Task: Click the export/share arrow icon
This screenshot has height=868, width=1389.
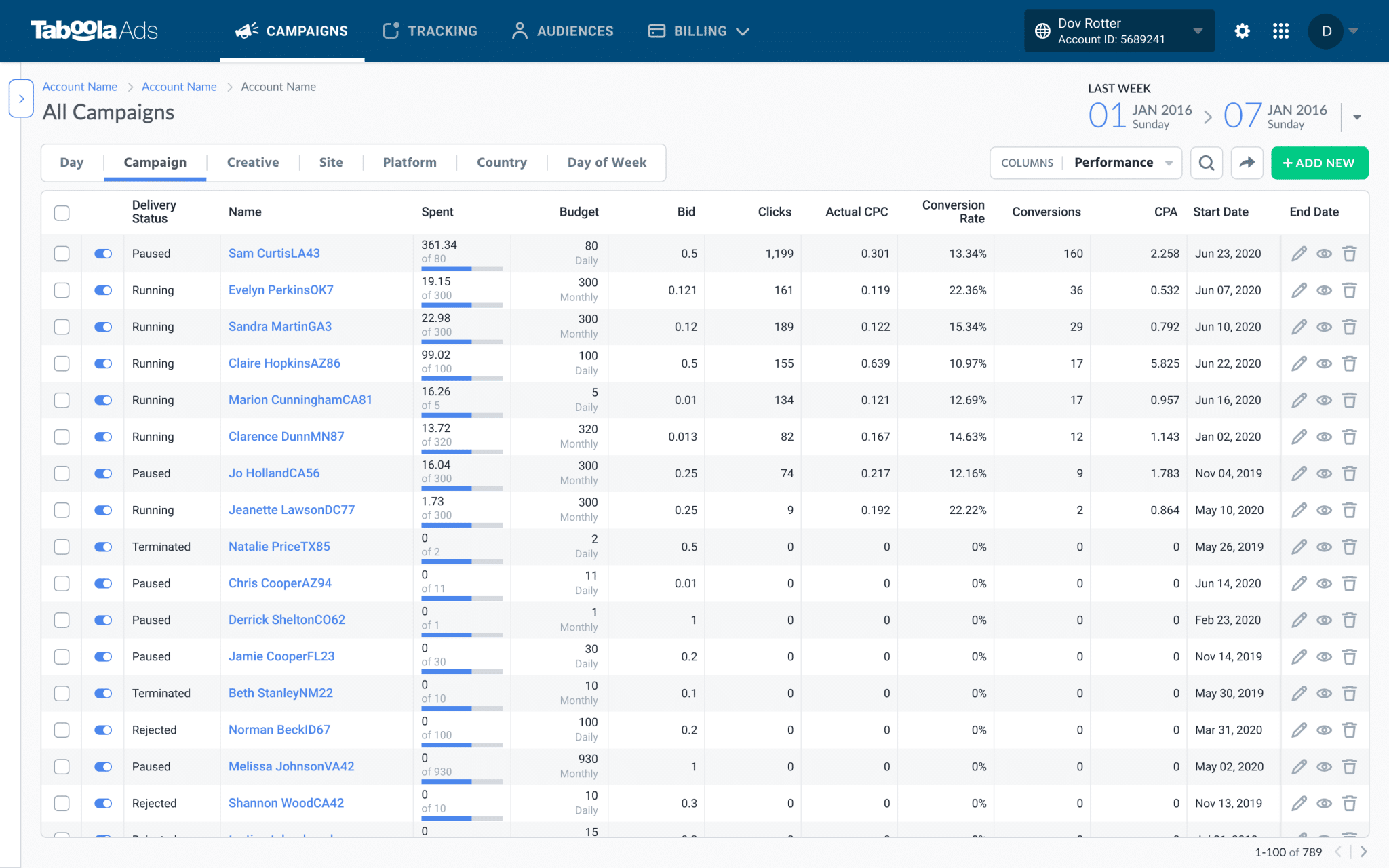Action: point(1247,163)
